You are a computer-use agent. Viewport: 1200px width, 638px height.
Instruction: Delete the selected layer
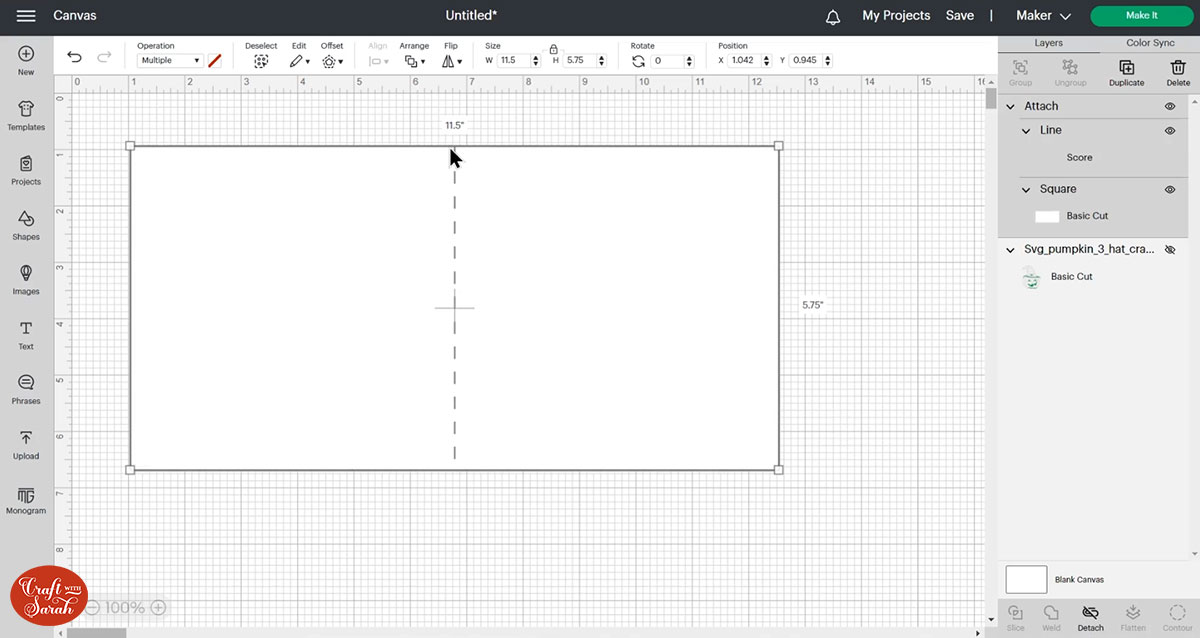coord(1178,72)
